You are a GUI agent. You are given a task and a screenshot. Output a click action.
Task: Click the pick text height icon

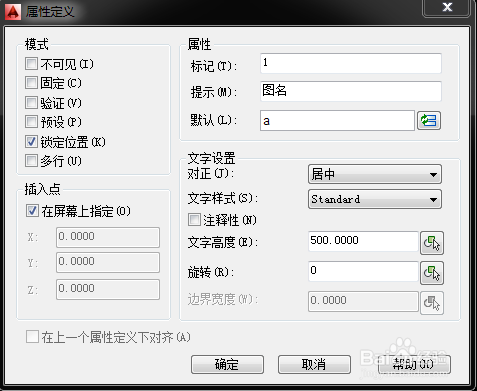[432, 243]
